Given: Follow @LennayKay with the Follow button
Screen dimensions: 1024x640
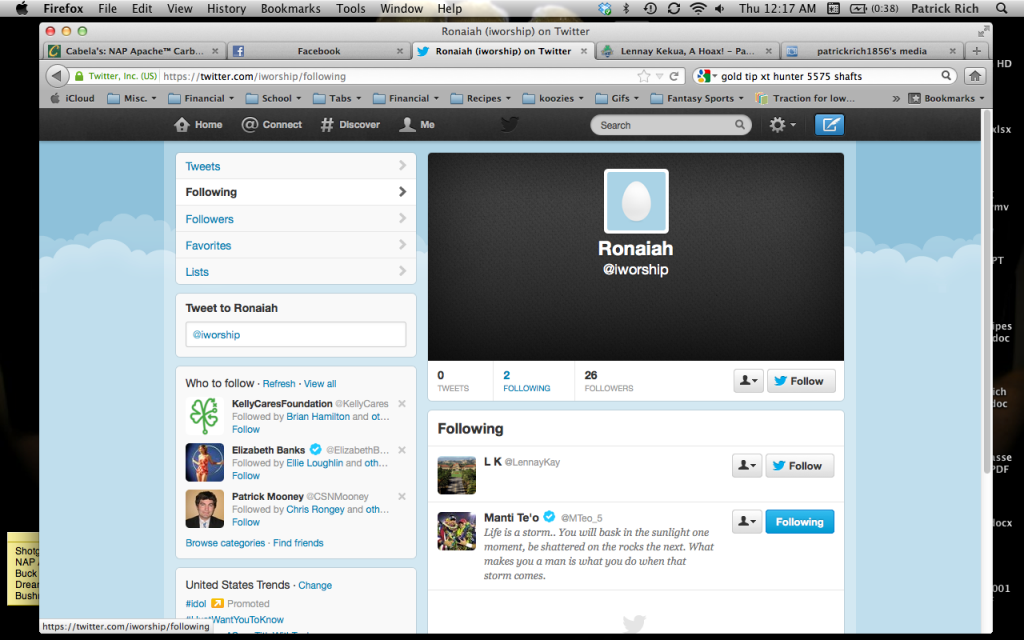Looking at the screenshot, I should click(x=799, y=465).
